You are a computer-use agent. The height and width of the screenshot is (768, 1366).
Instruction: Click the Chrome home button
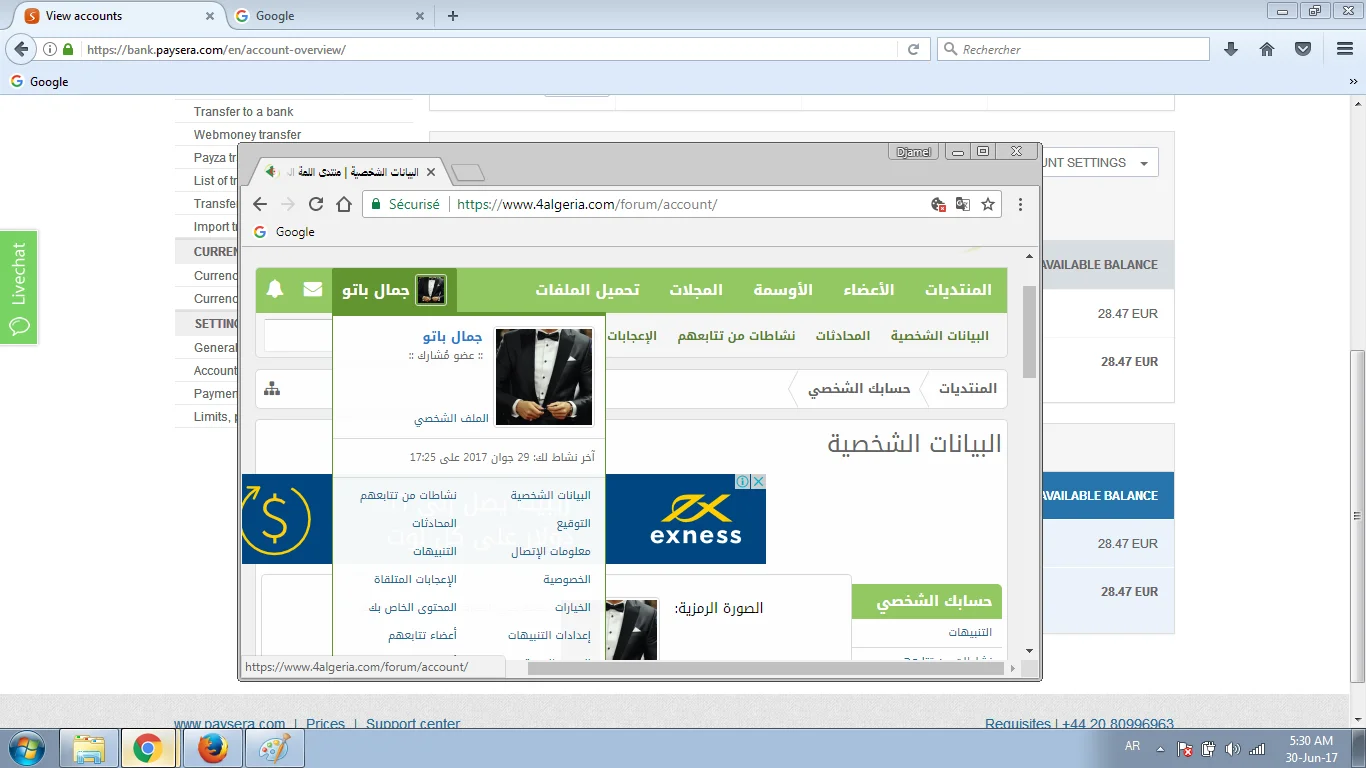pyautogui.click(x=344, y=204)
